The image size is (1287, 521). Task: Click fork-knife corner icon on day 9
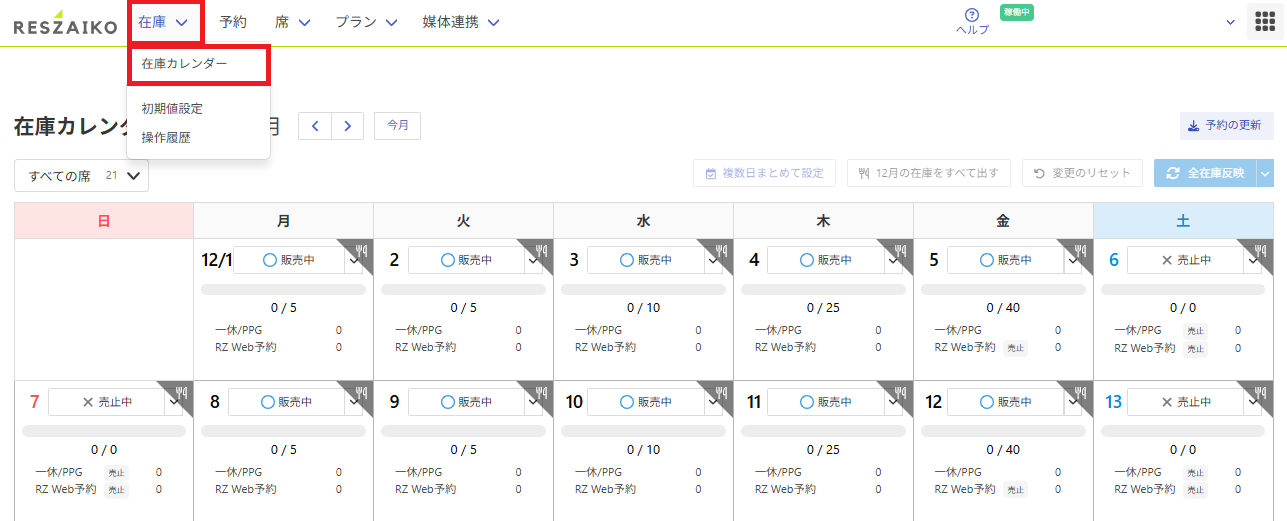coord(541,392)
